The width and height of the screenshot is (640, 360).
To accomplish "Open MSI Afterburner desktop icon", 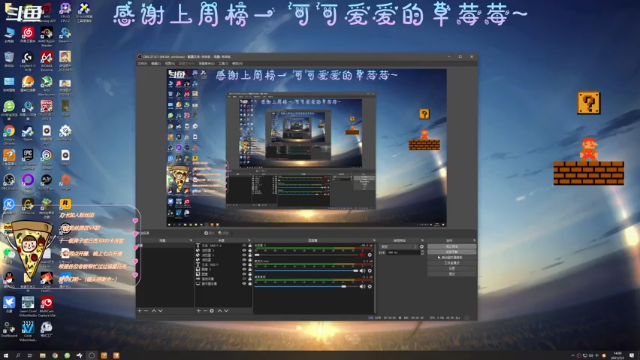I will [46, 85].
